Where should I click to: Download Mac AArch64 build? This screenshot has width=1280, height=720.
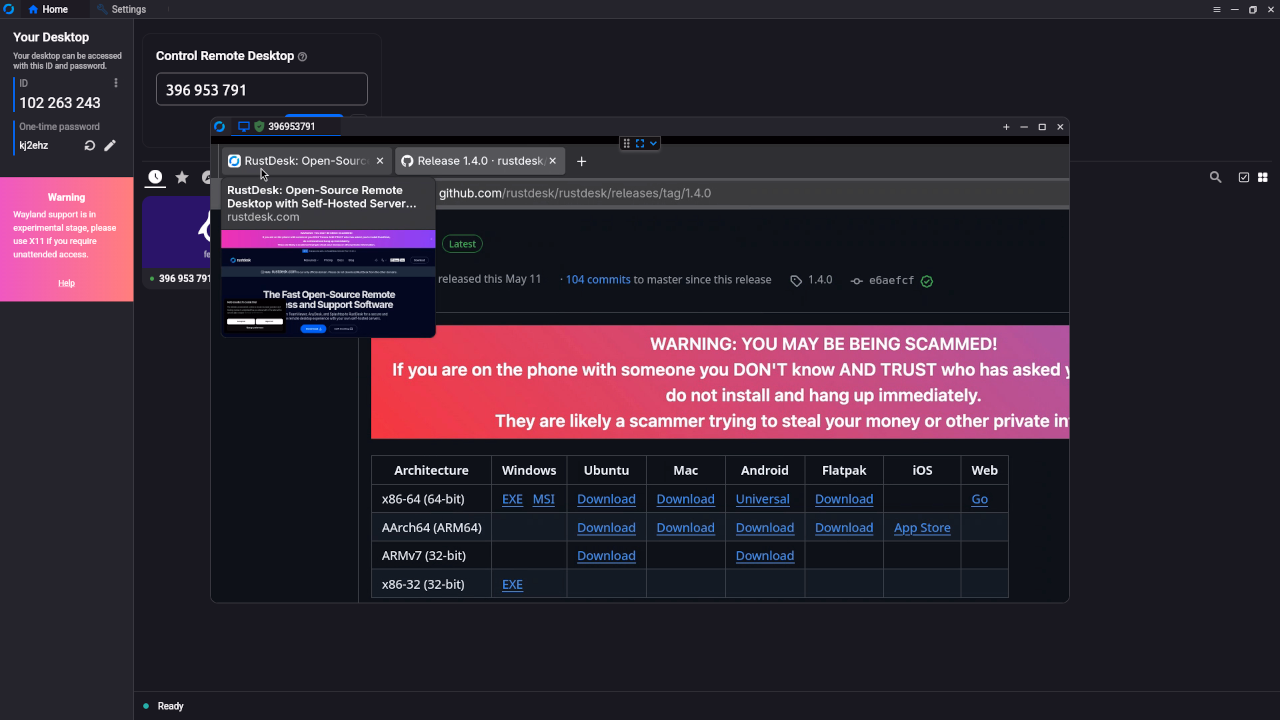[x=685, y=528]
